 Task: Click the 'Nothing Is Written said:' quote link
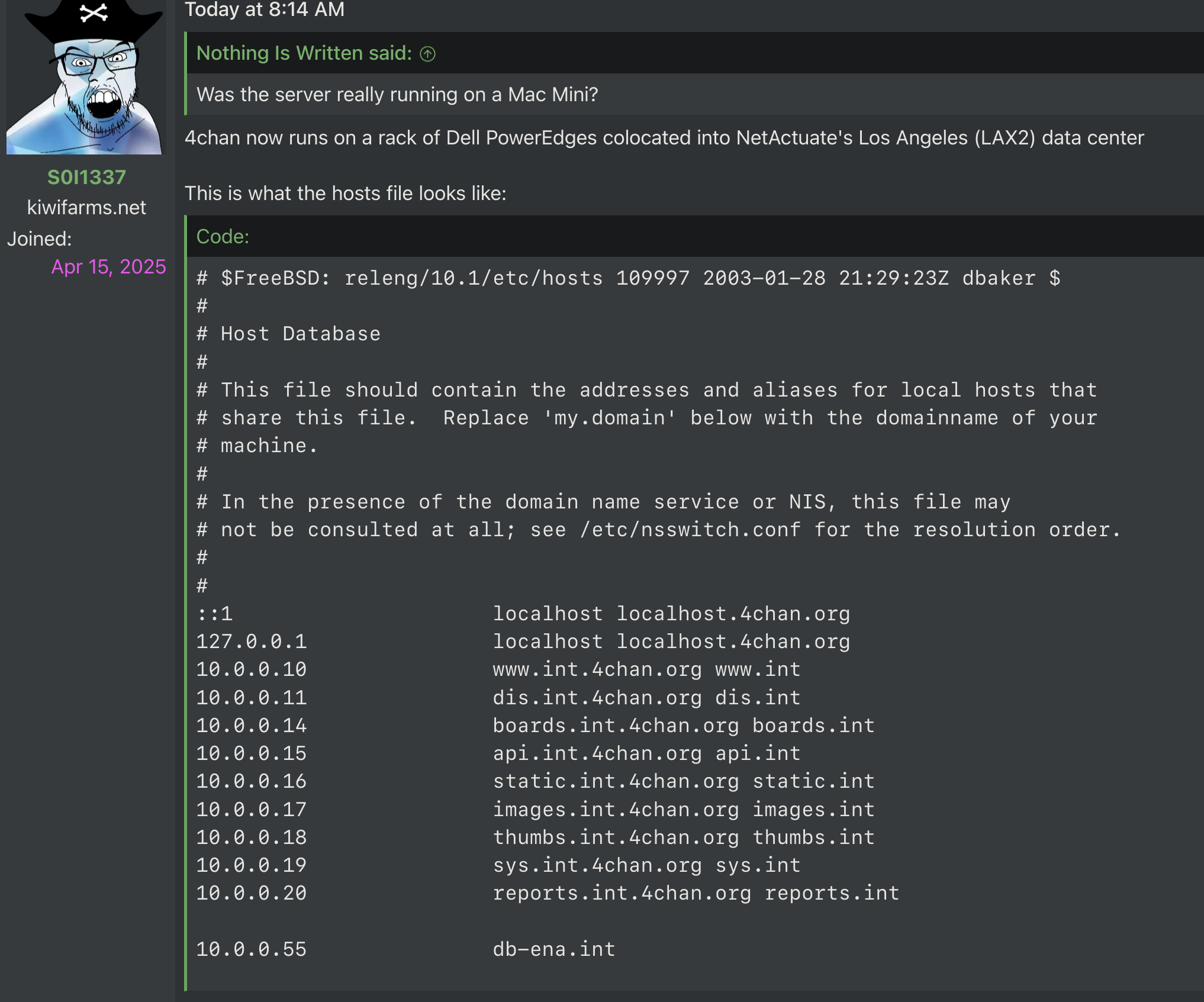pyautogui.click(x=304, y=53)
